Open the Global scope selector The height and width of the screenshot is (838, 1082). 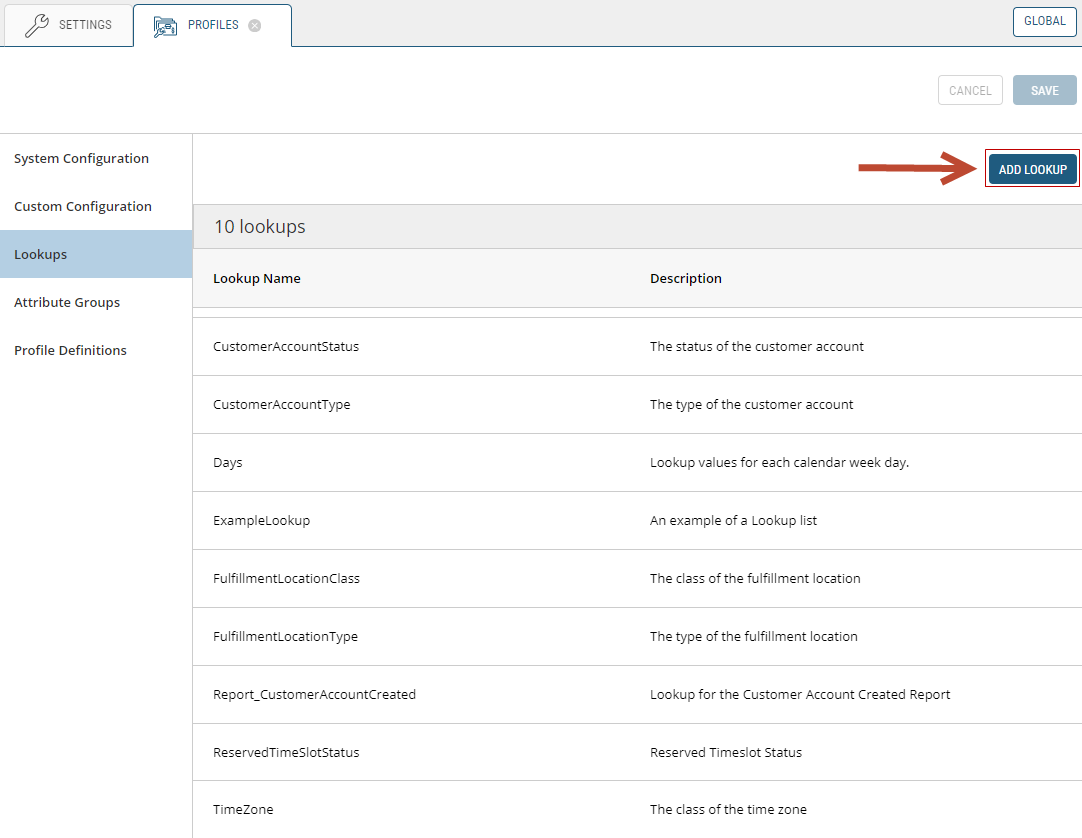click(1044, 21)
